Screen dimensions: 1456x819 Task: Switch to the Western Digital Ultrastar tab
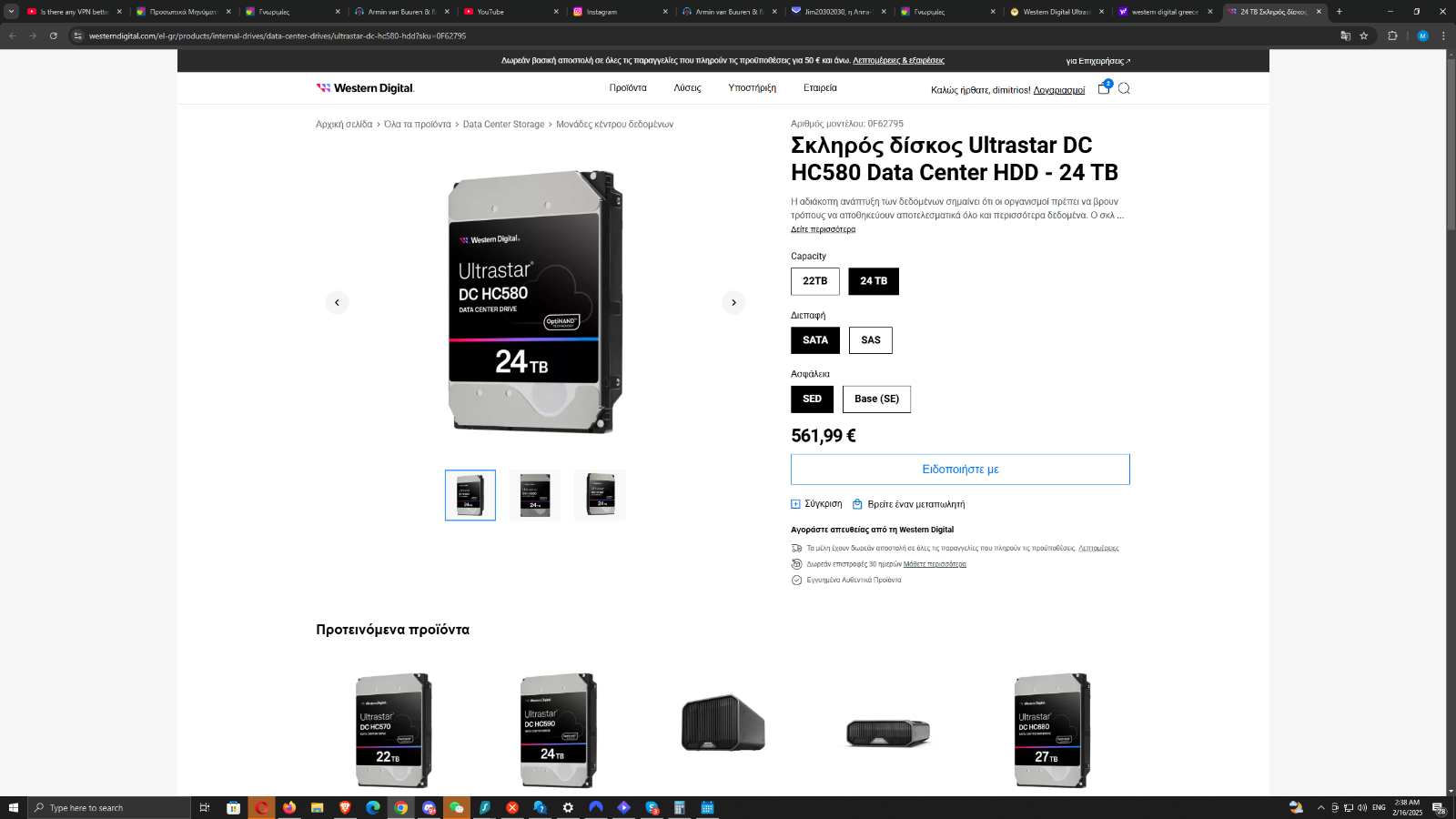coord(1057,12)
